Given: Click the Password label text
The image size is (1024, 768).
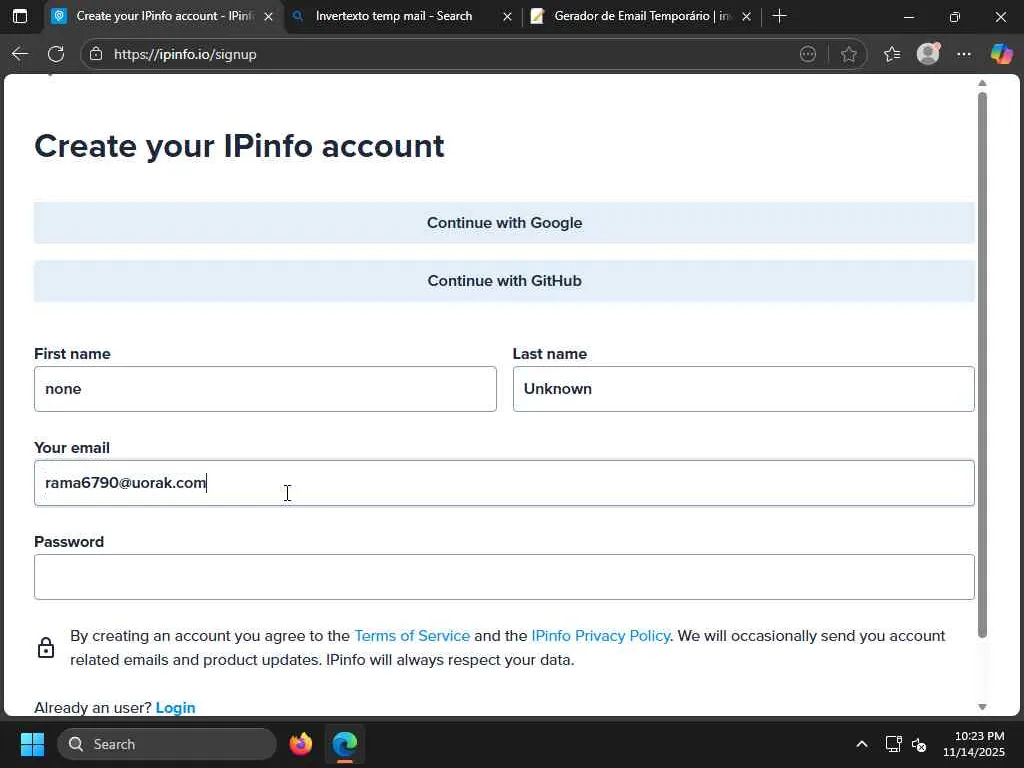Looking at the screenshot, I should (x=69, y=542).
